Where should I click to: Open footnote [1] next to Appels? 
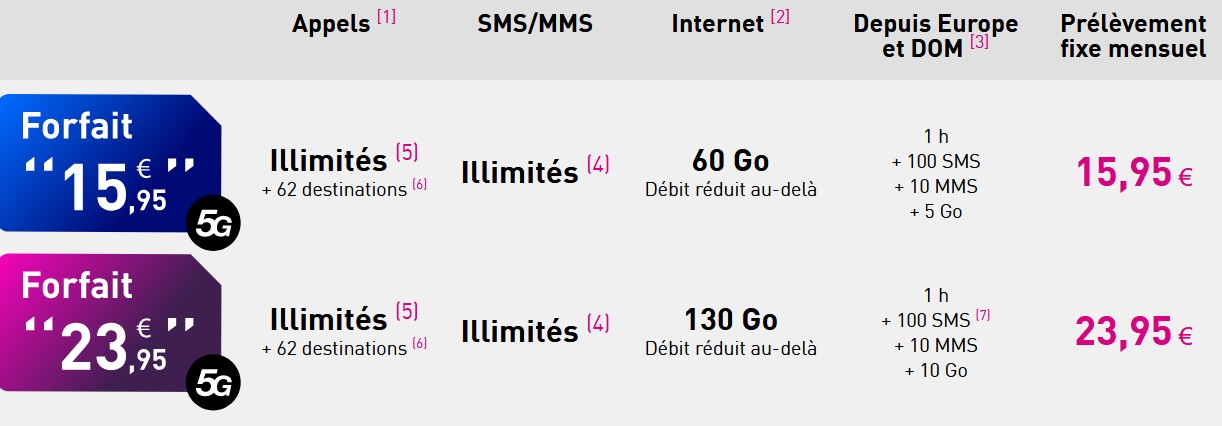[386, 17]
